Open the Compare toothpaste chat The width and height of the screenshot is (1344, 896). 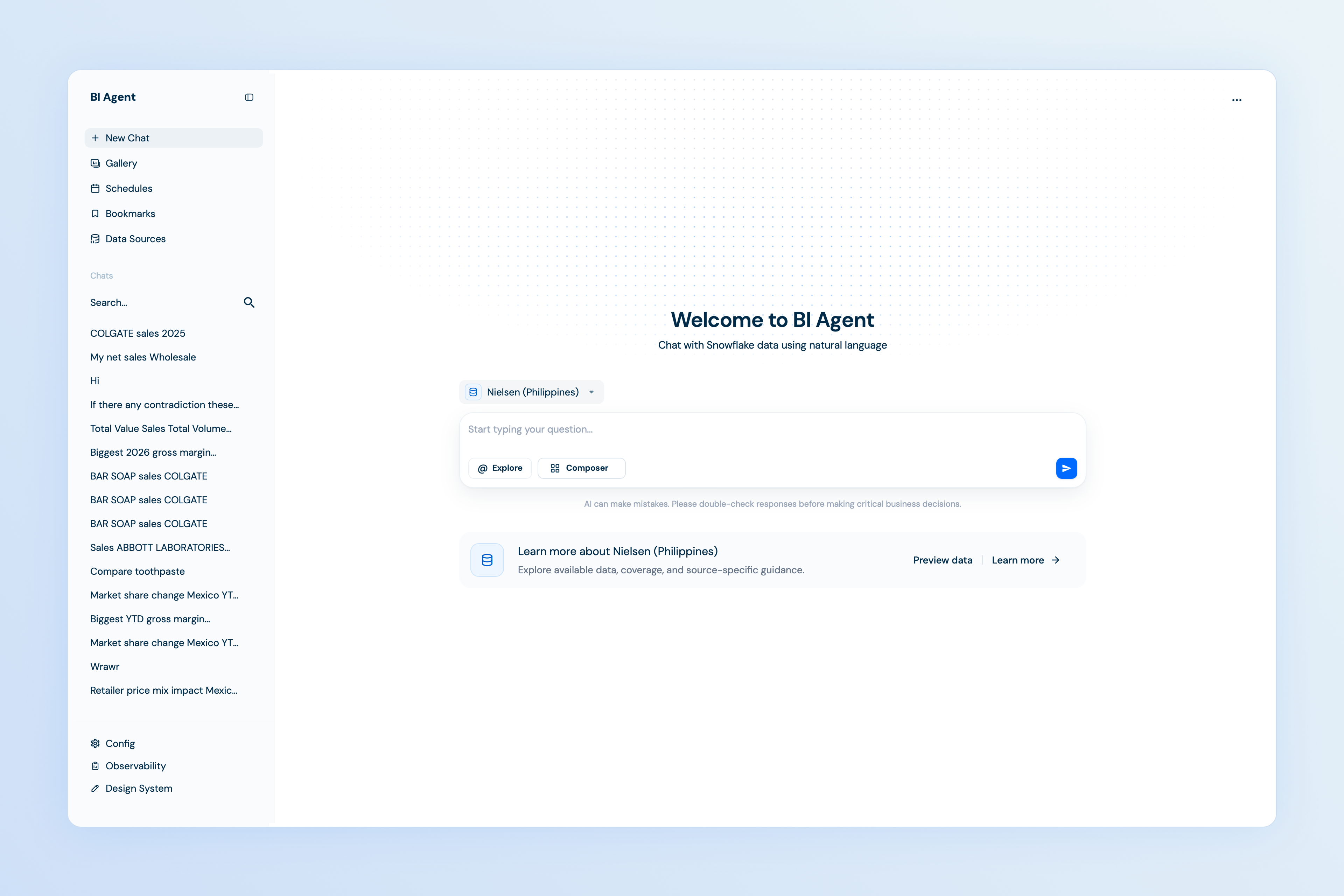point(137,572)
